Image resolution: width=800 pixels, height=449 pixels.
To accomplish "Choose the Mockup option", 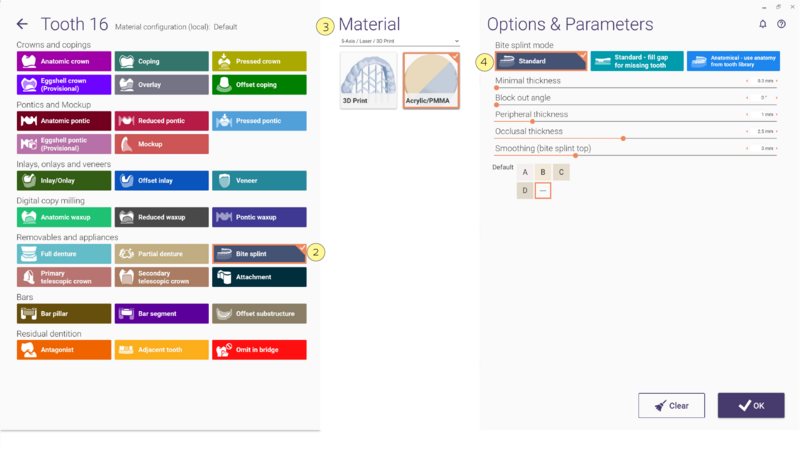I will pos(162,144).
